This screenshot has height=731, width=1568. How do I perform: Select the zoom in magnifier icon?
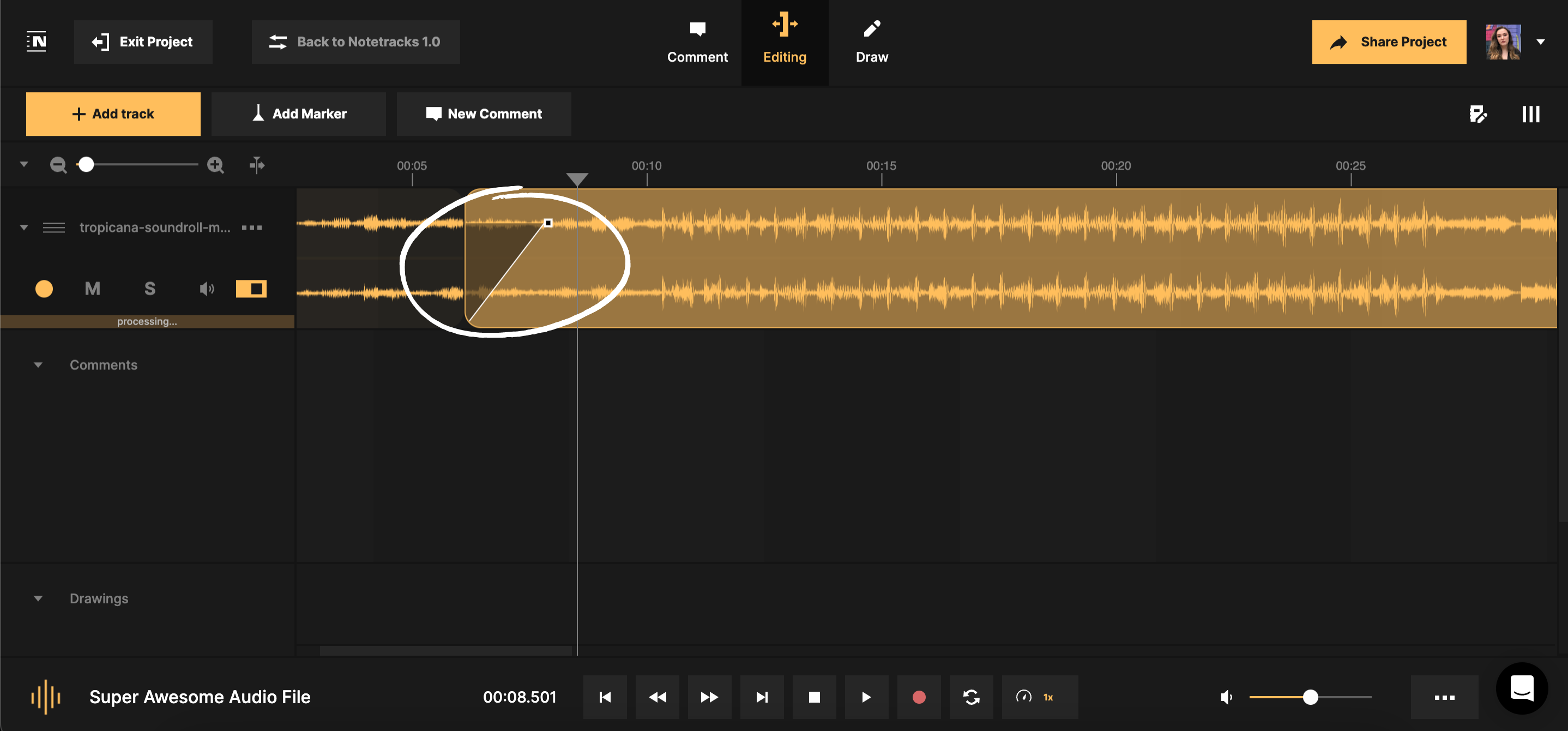[x=215, y=165]
